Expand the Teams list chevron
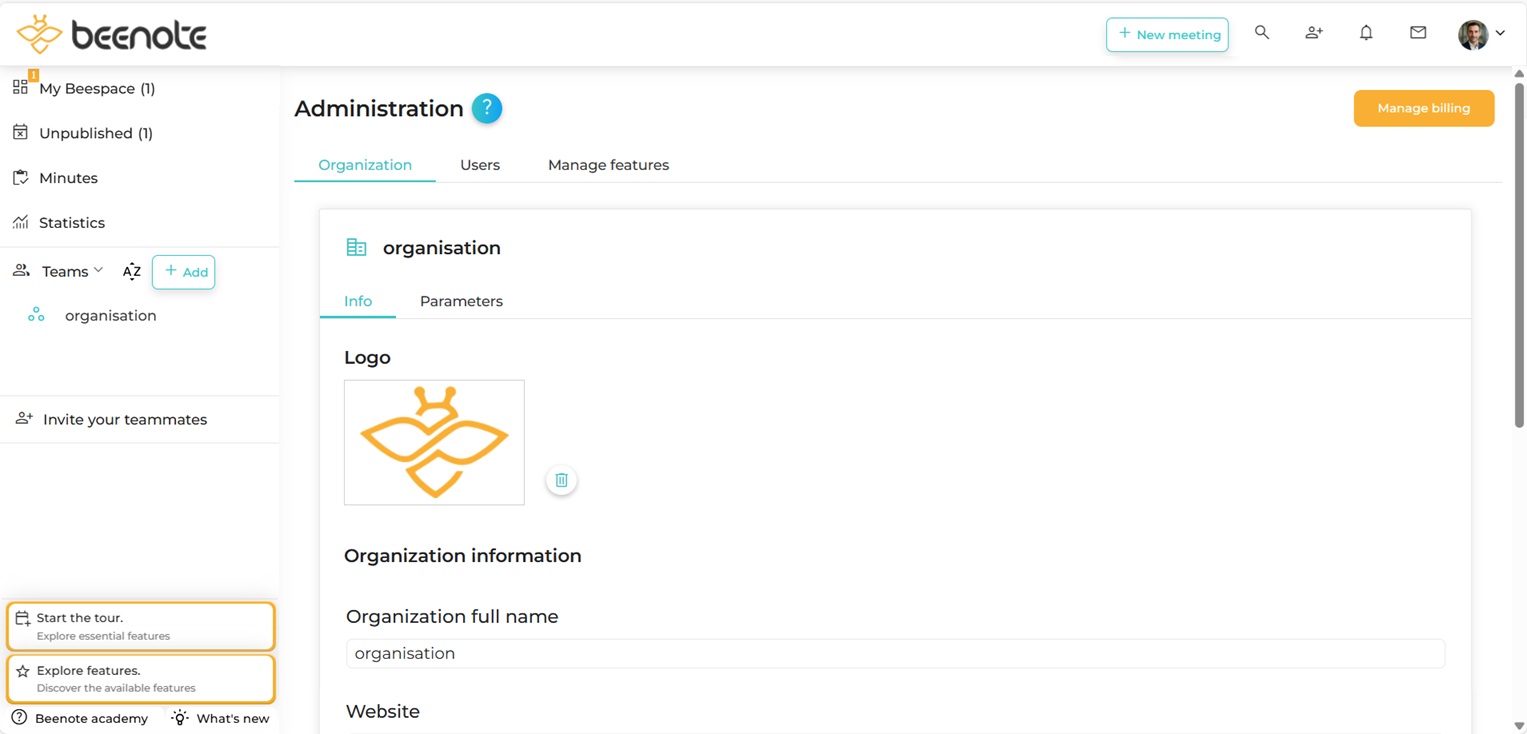This screenshot has width=1527, height=734. (100, 271)
